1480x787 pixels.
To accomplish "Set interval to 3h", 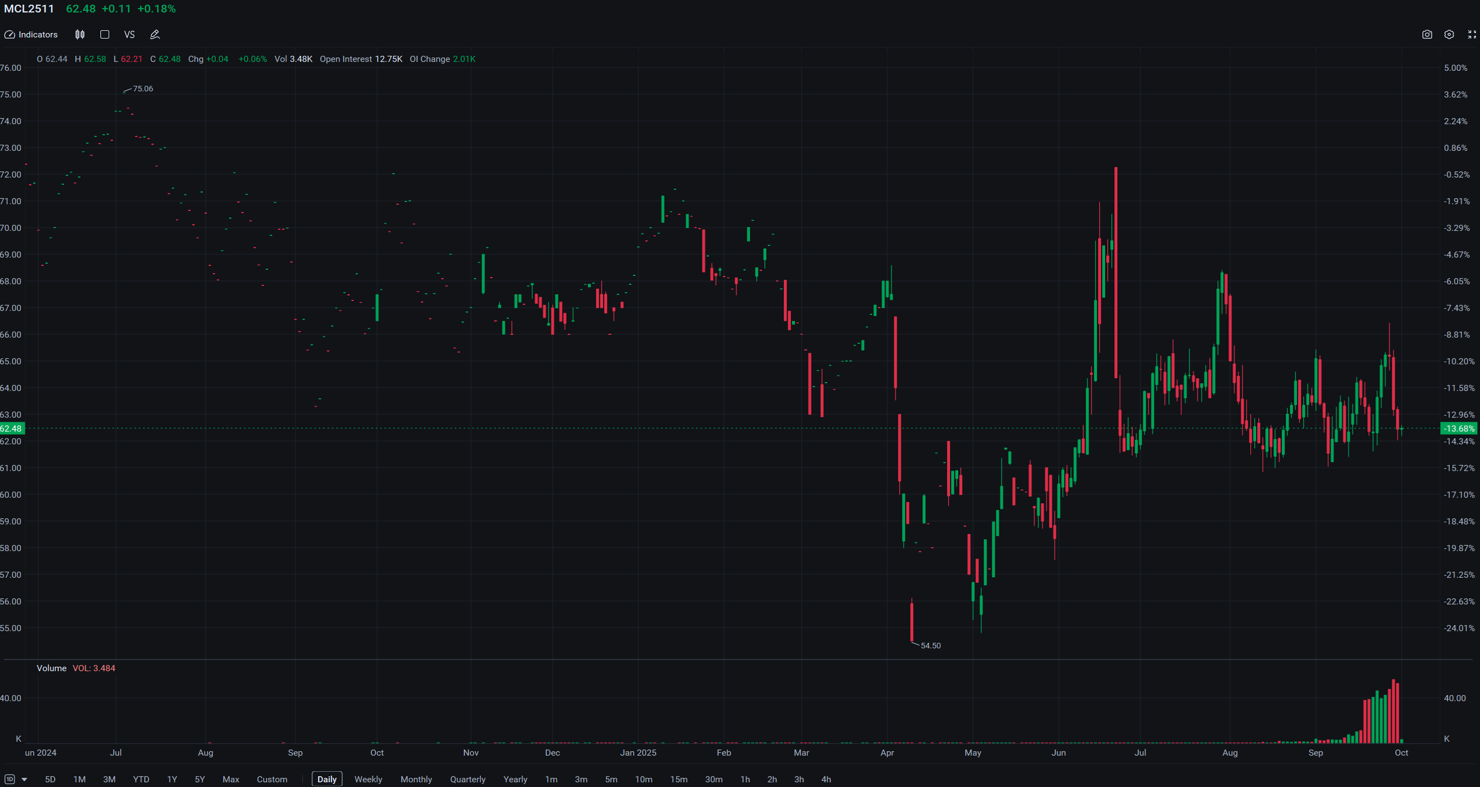I will pyautogui.click(x=799, y=779).
